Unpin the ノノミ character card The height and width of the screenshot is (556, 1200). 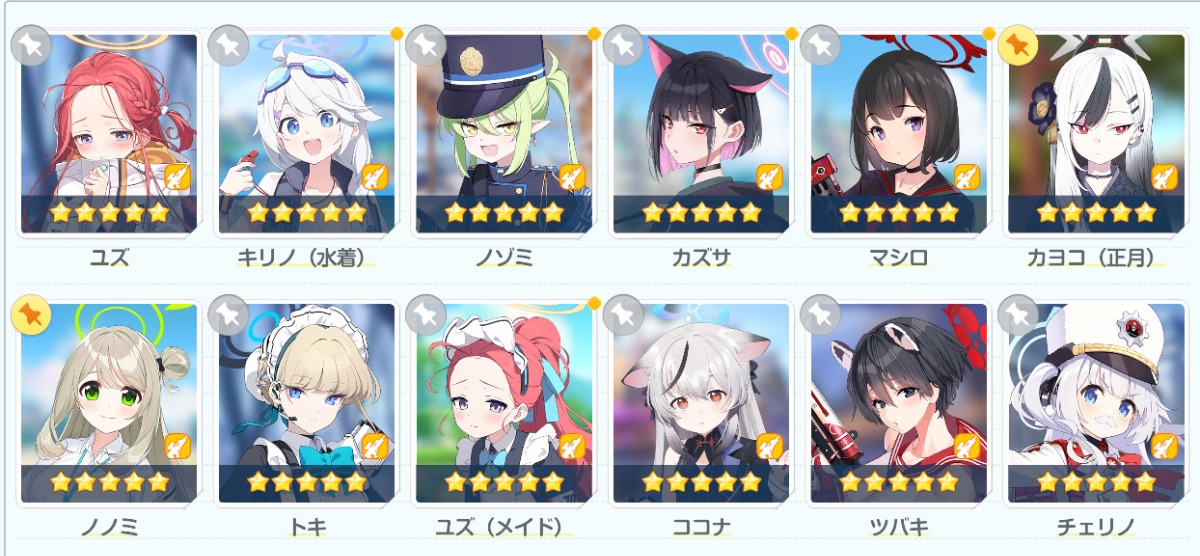point(31,314)
